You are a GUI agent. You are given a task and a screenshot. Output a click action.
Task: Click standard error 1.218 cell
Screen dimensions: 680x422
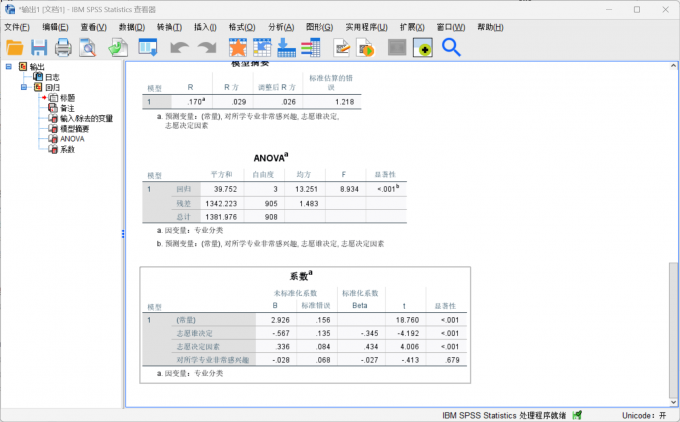point(344,101)
